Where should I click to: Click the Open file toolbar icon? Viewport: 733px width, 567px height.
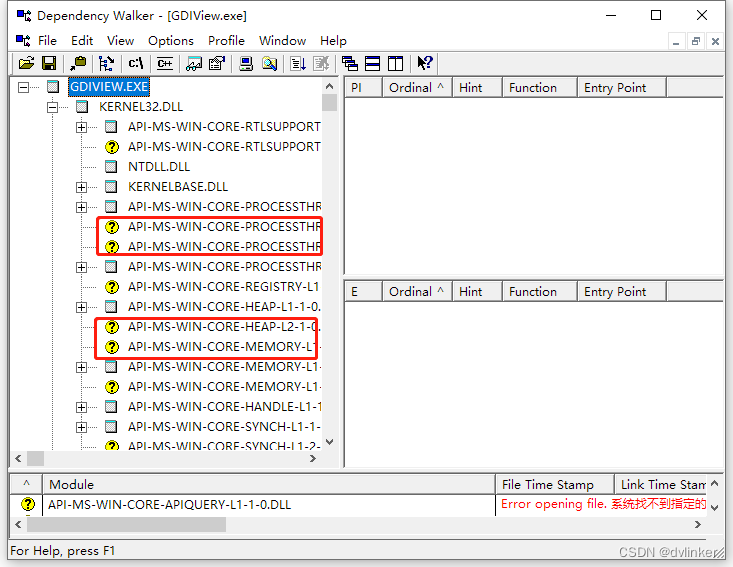click(26, 63)
